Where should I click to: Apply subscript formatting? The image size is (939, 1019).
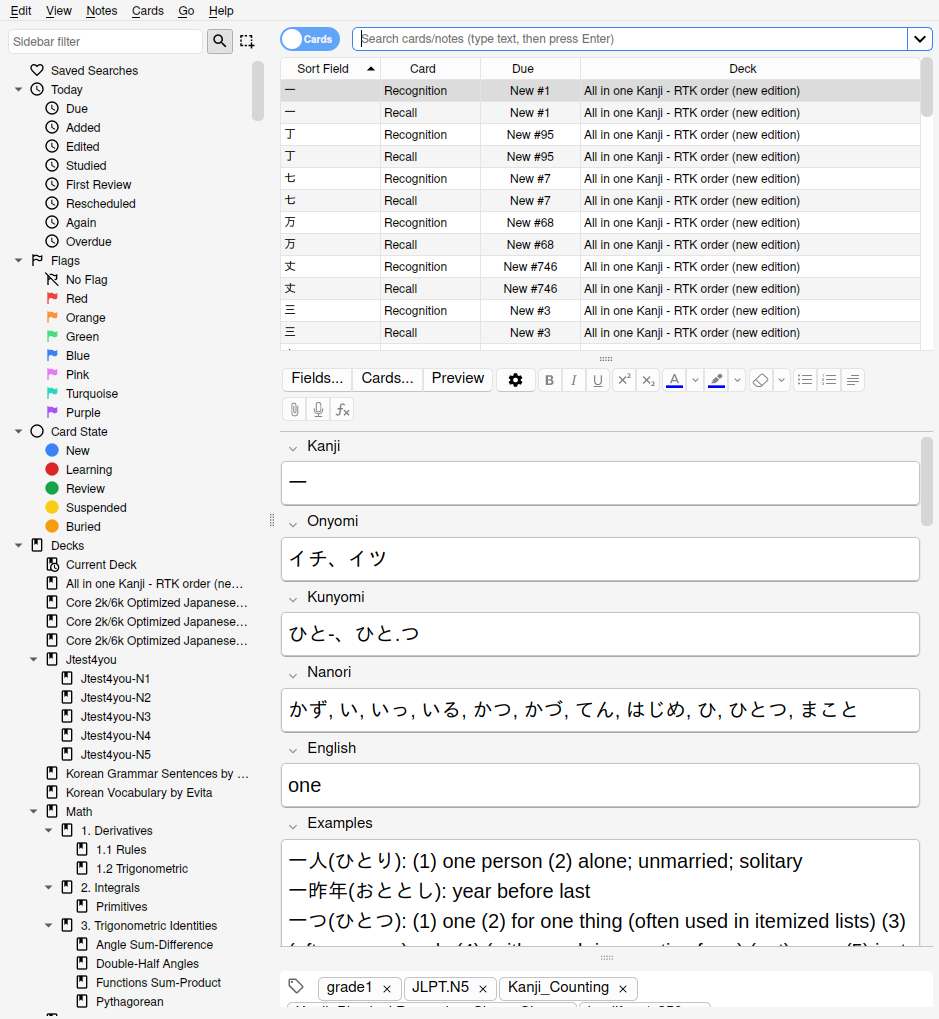[x=648, y=380]
